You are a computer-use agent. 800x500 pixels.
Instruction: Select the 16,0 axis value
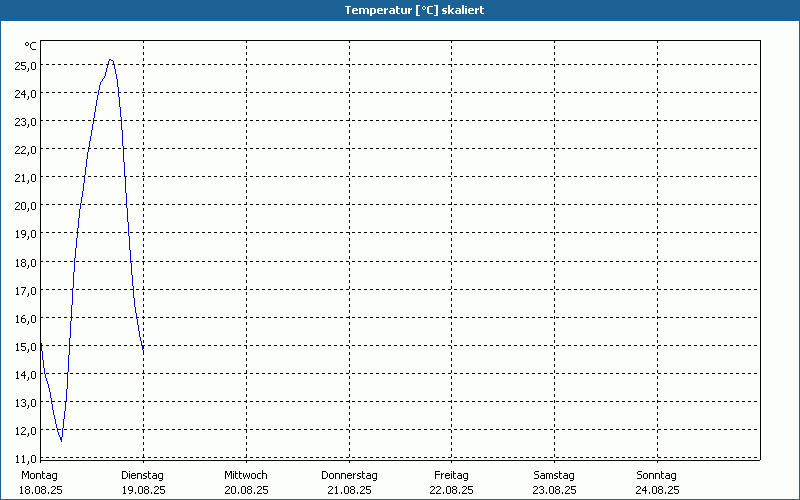pos(26,319)
